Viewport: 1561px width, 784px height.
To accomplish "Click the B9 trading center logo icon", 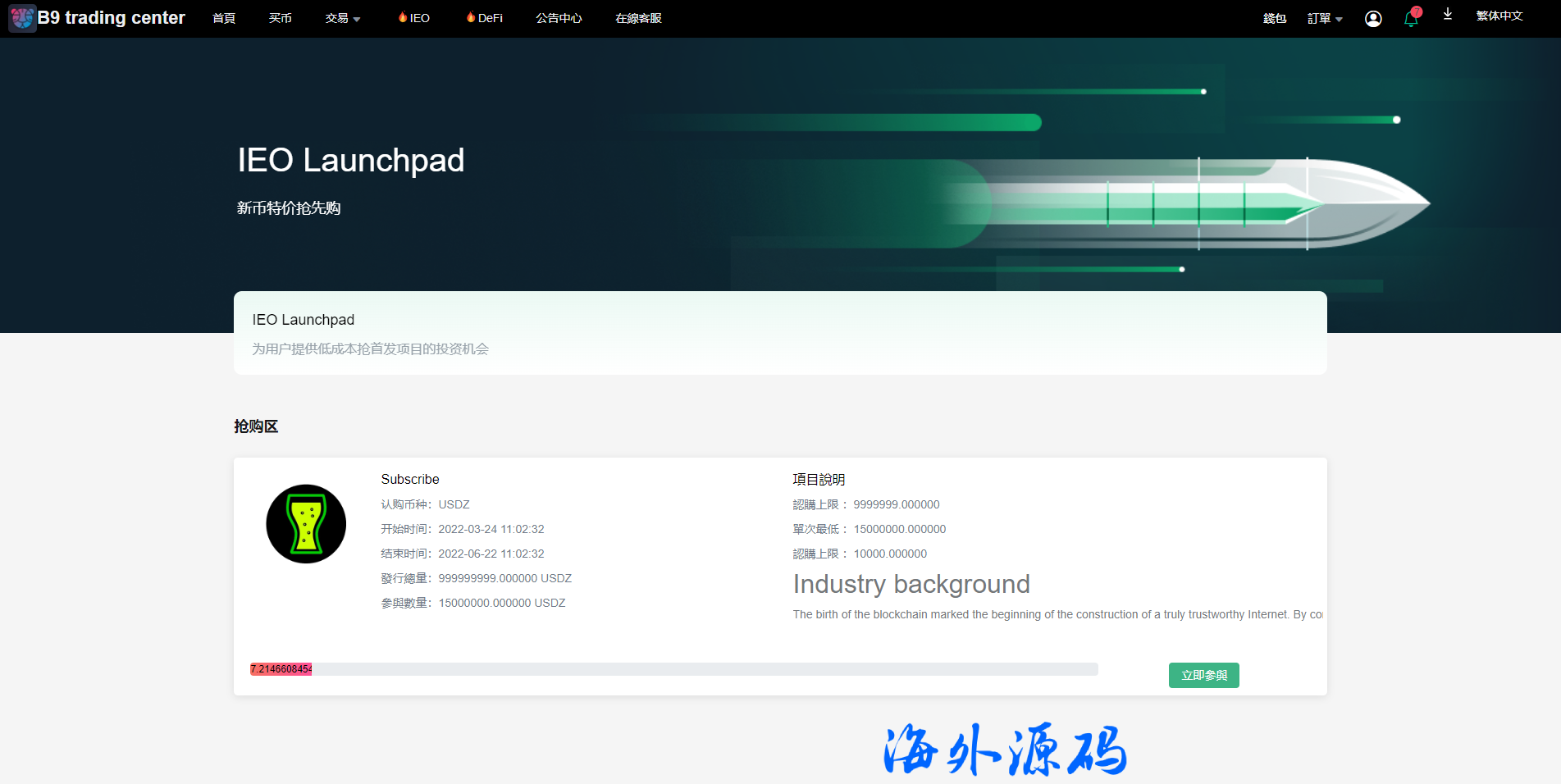I will (x=22, y=18).
